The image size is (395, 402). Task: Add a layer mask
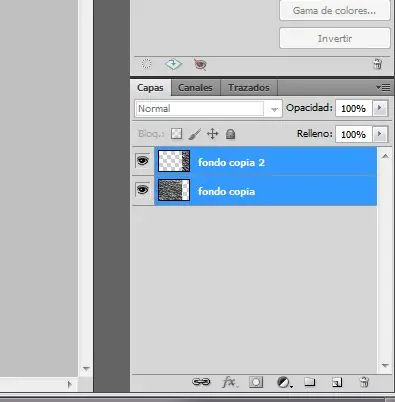[256, 382]
